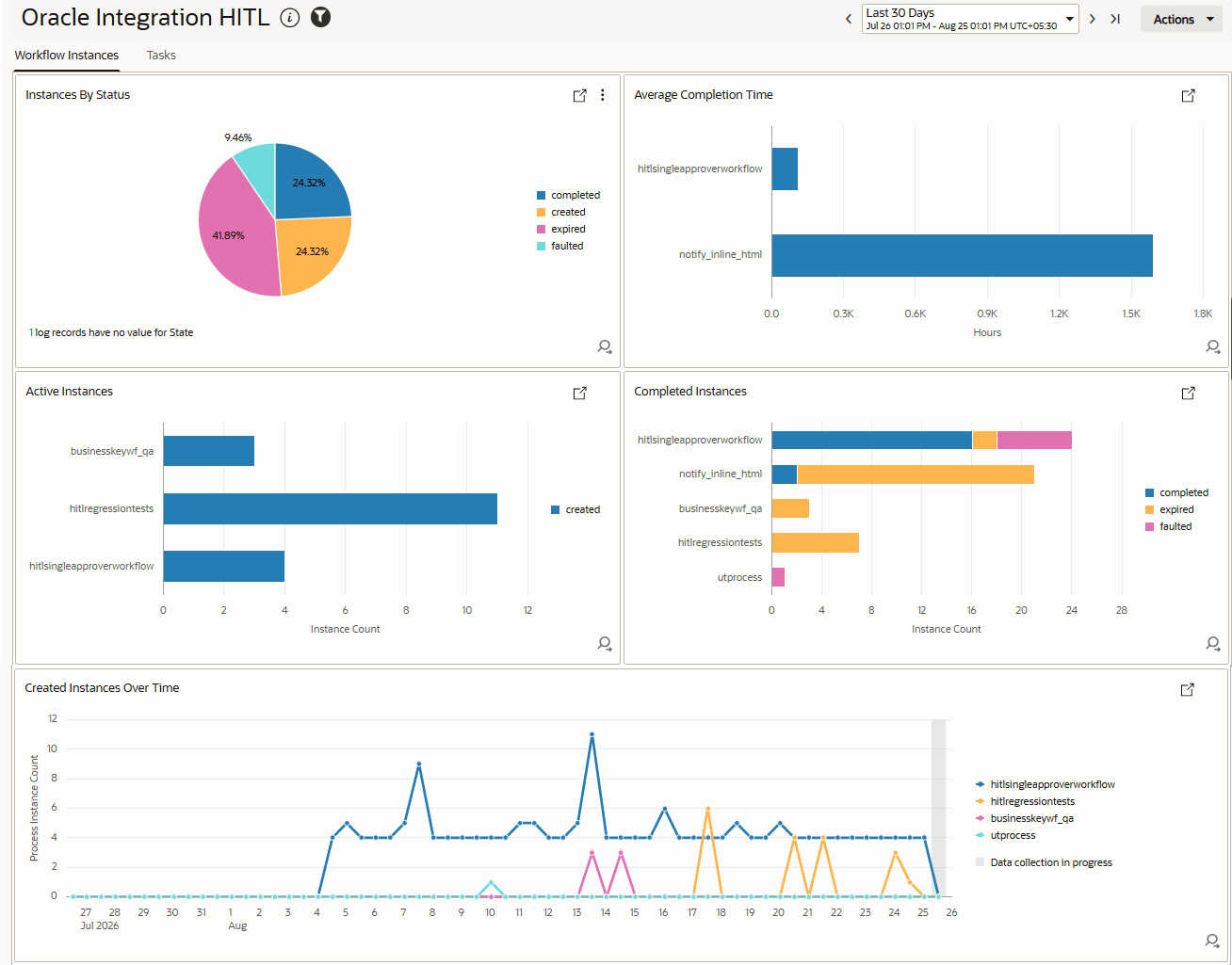The height and width of the screenshot is (965, 1232).
Task: Select the 24.32% completed pie slice
Action: 311,182
